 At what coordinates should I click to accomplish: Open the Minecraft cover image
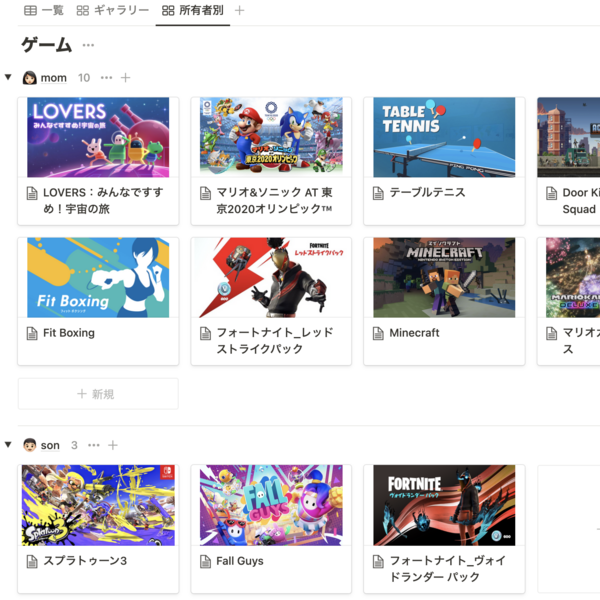444,277
